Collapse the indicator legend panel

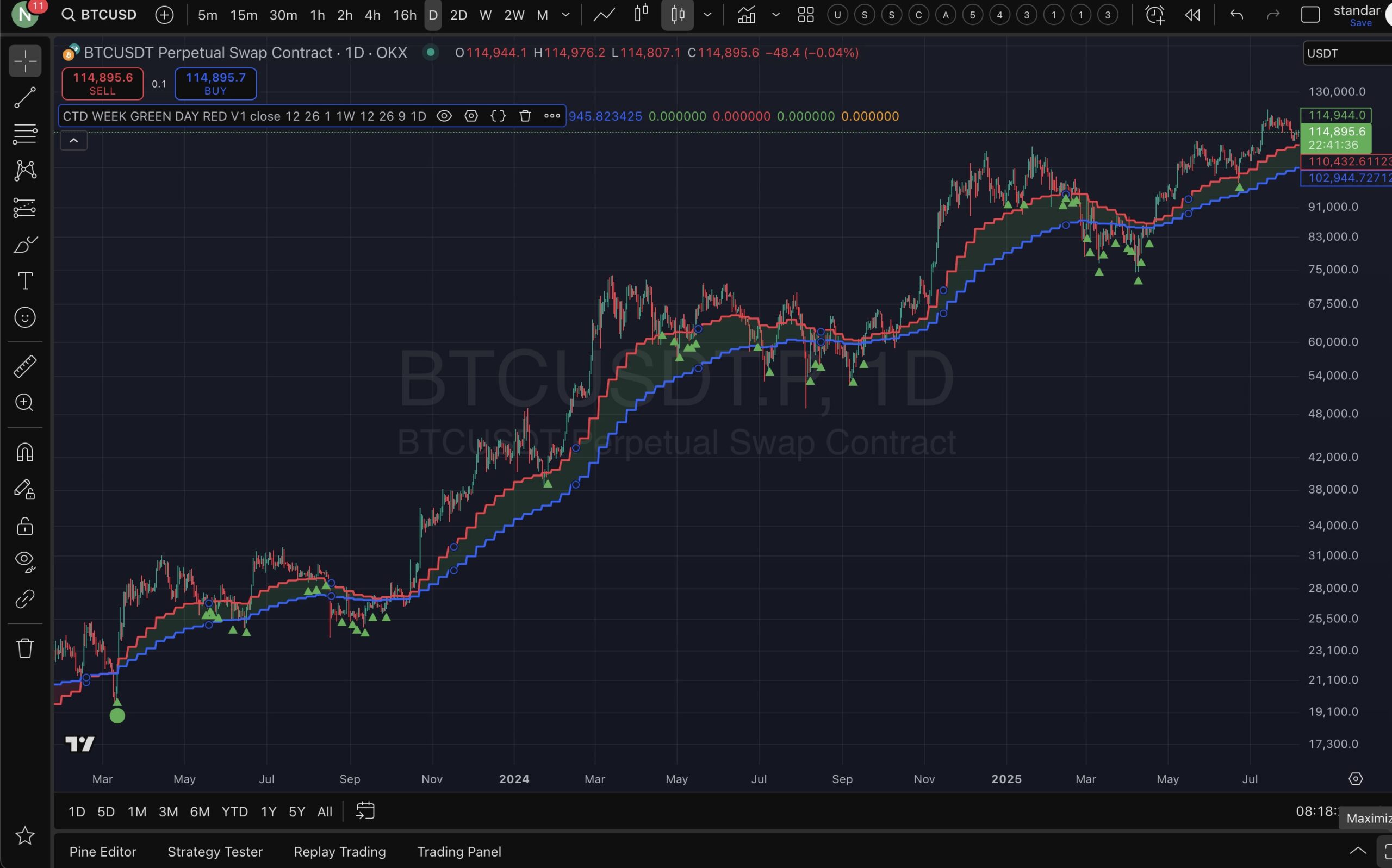[x=73, y=140]
